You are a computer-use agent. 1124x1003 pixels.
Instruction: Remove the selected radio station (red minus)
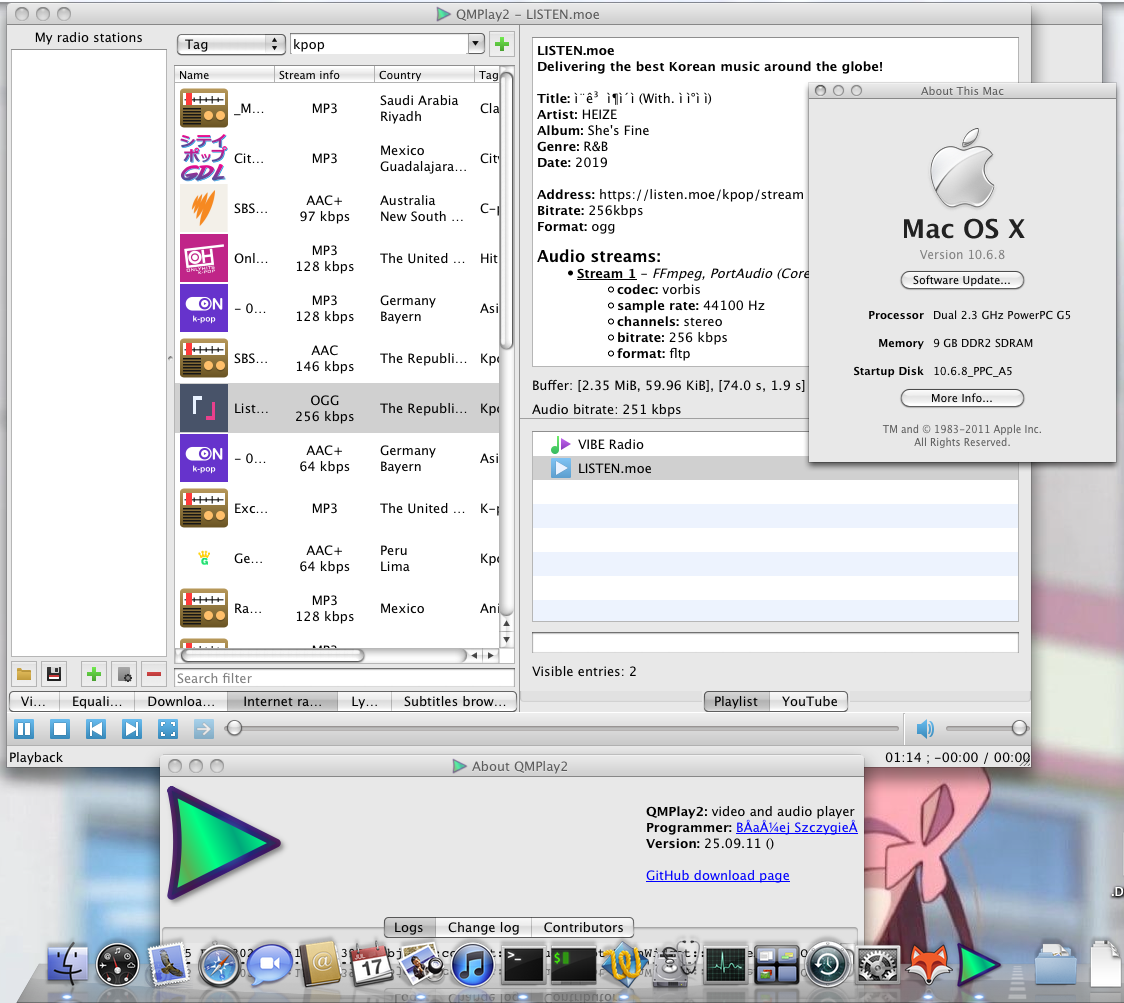(153, 674)
